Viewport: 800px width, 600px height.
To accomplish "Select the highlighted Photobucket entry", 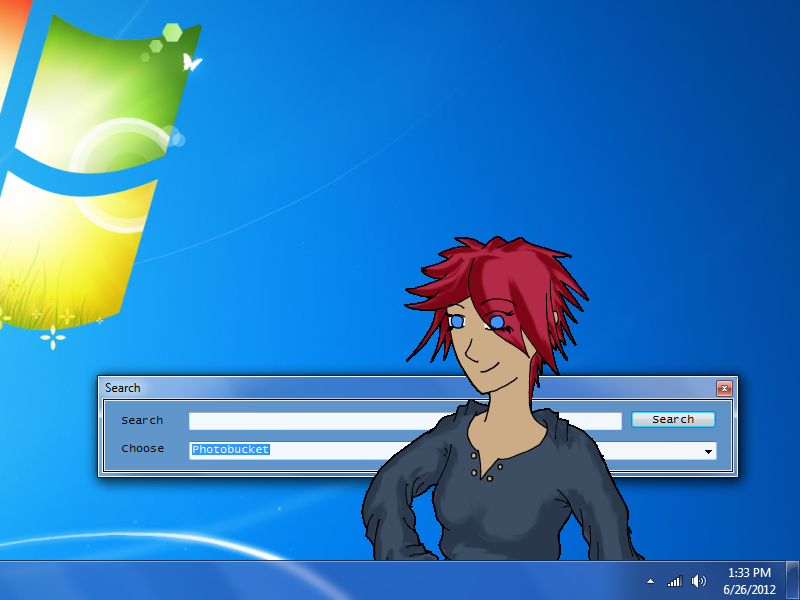I will pos(231,450).
